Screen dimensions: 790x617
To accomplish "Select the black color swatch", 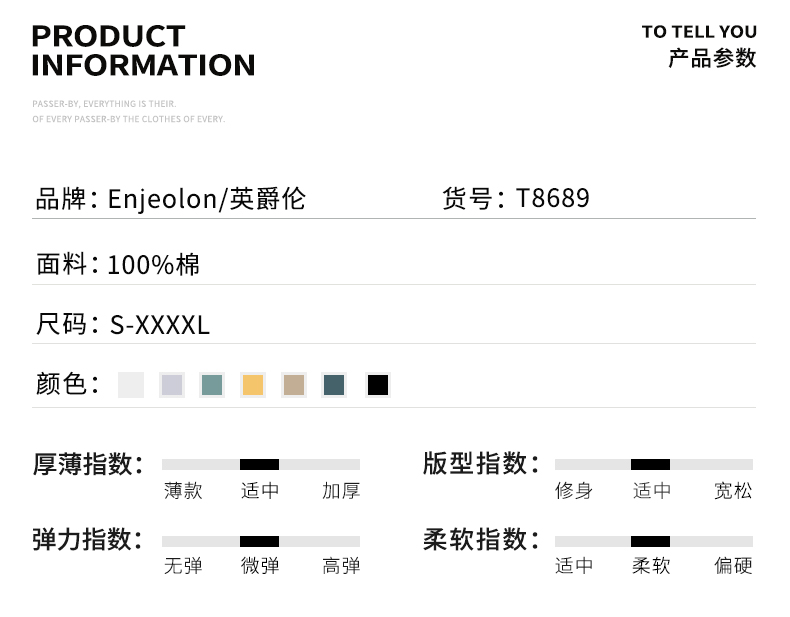I will point(377,385).
